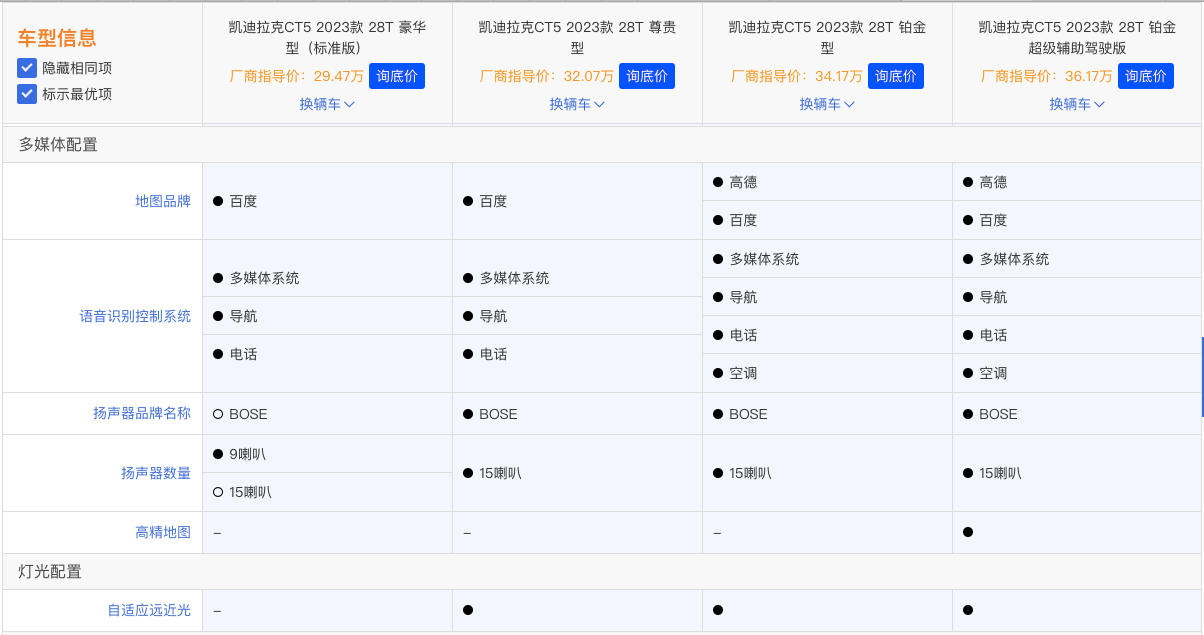Expand 换辆车 under the 28T 尊贵型 model
The image size is (1204, 635).
577,104
